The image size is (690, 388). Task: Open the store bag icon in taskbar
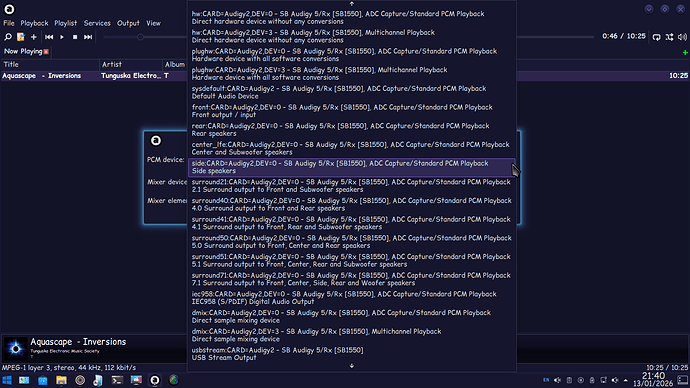click(x=43, y=380)
